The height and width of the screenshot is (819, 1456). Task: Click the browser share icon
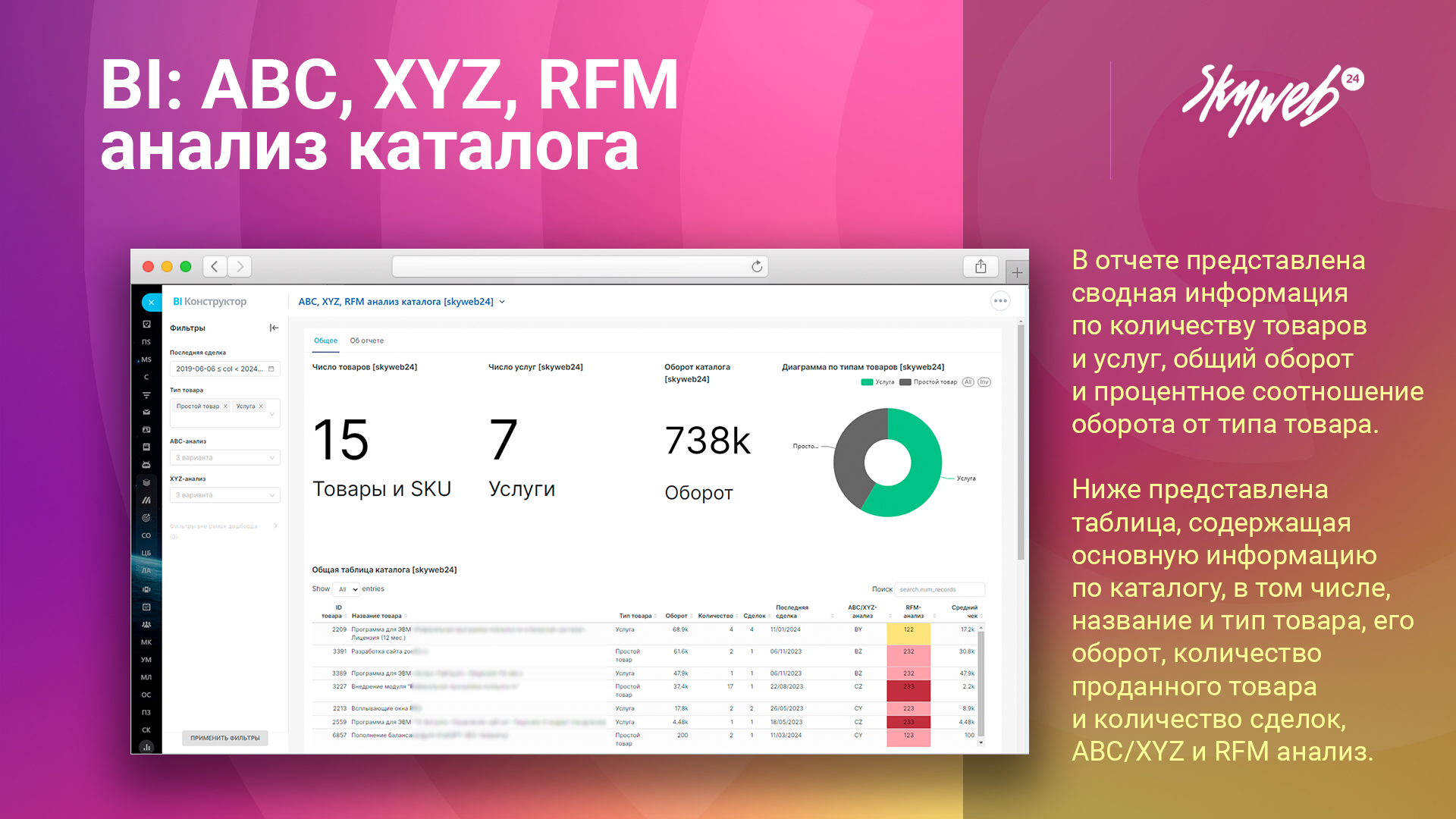981,266
